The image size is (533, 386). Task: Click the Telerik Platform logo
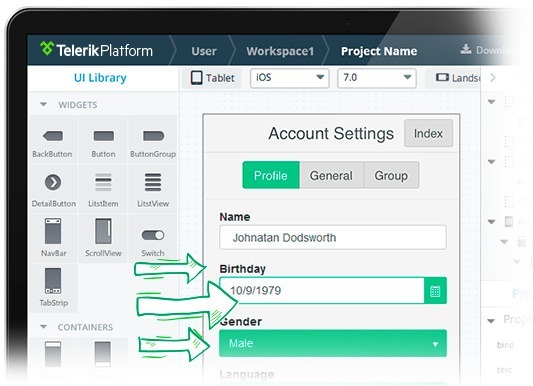[x=96, y=50]
